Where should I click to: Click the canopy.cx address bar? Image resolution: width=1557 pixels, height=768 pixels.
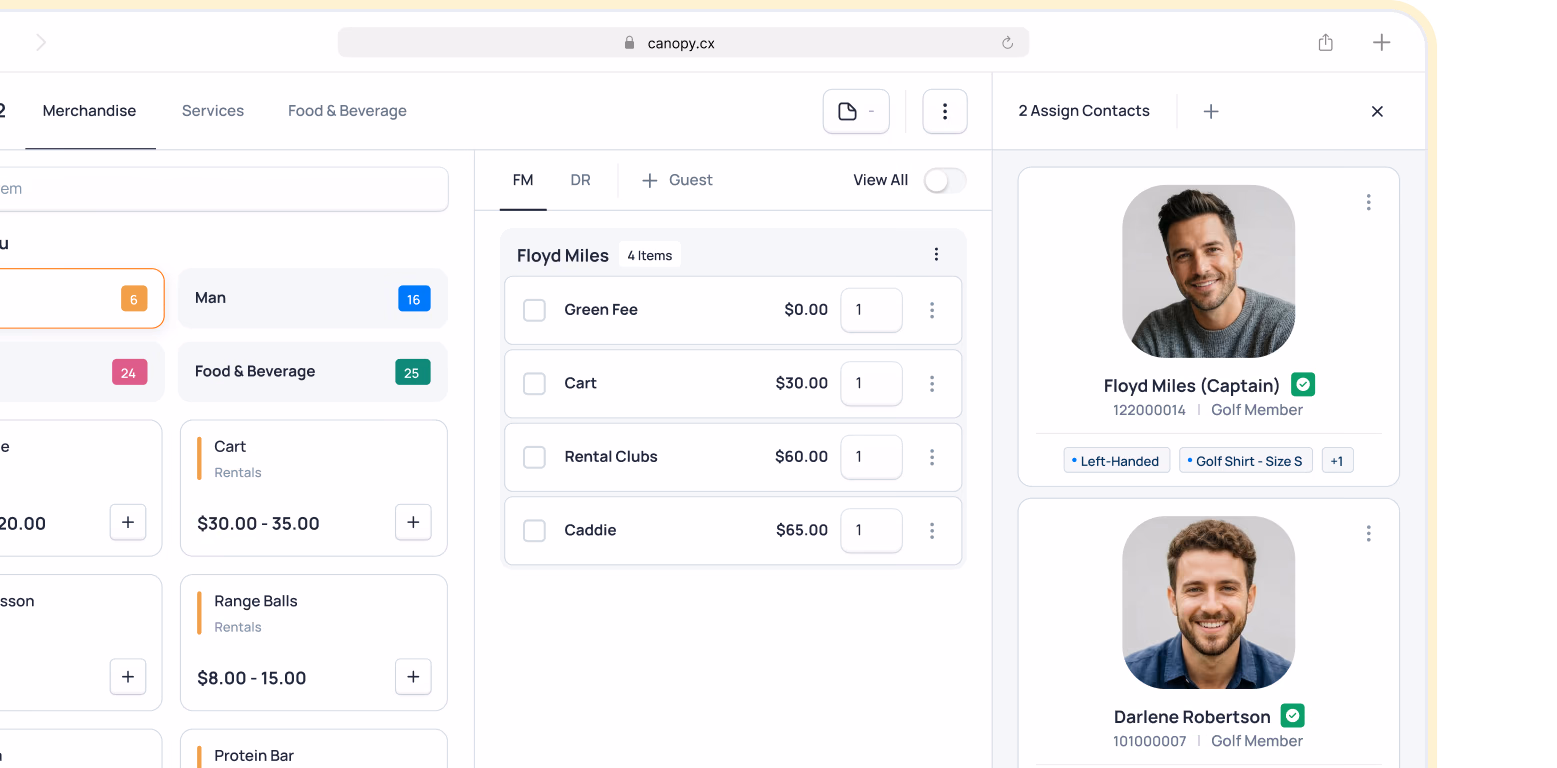[x=683, y=42]
